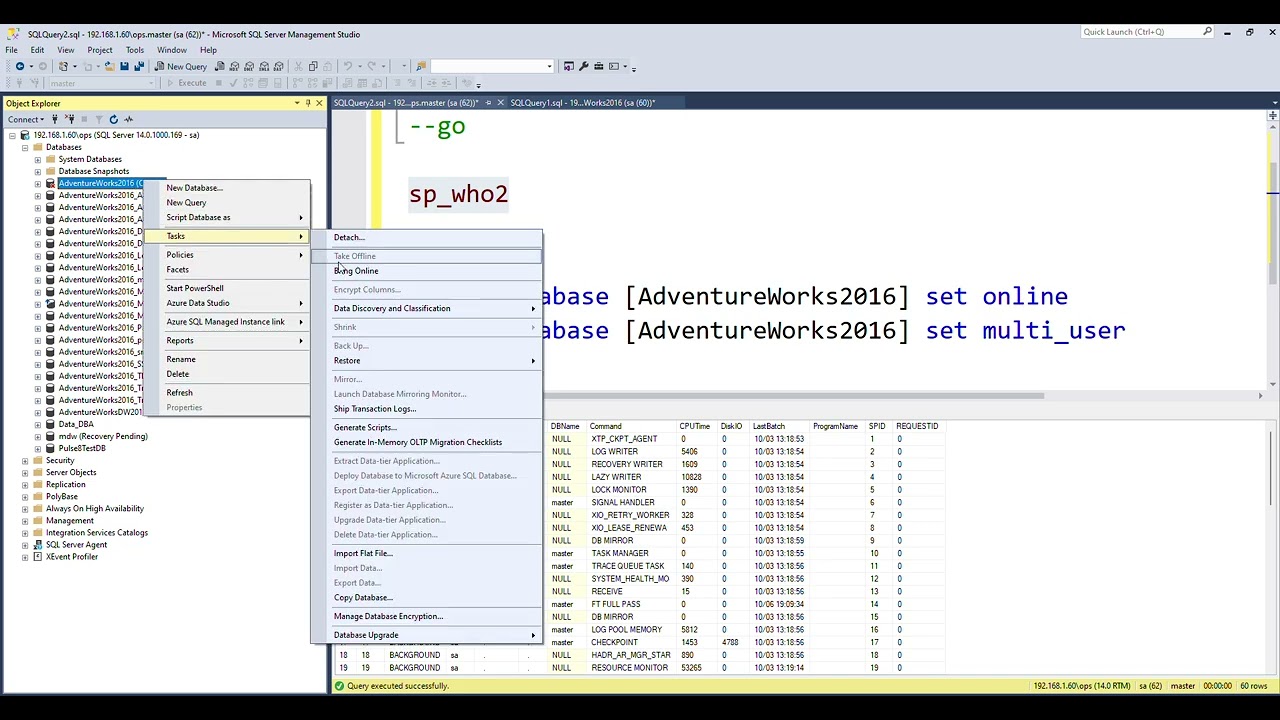The image size is (1280, 720).
Task: Click Import Flat File... entry
Action: point(427,553)
